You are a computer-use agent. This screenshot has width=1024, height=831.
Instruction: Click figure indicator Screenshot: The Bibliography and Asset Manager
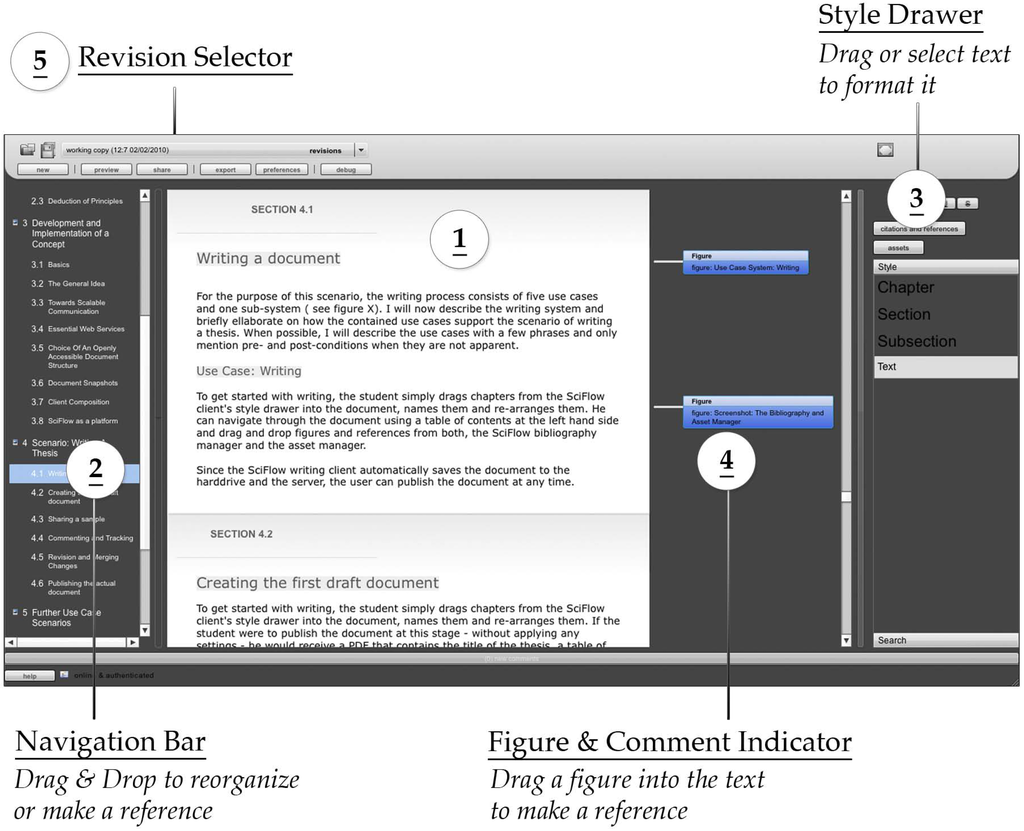(758, 412)
